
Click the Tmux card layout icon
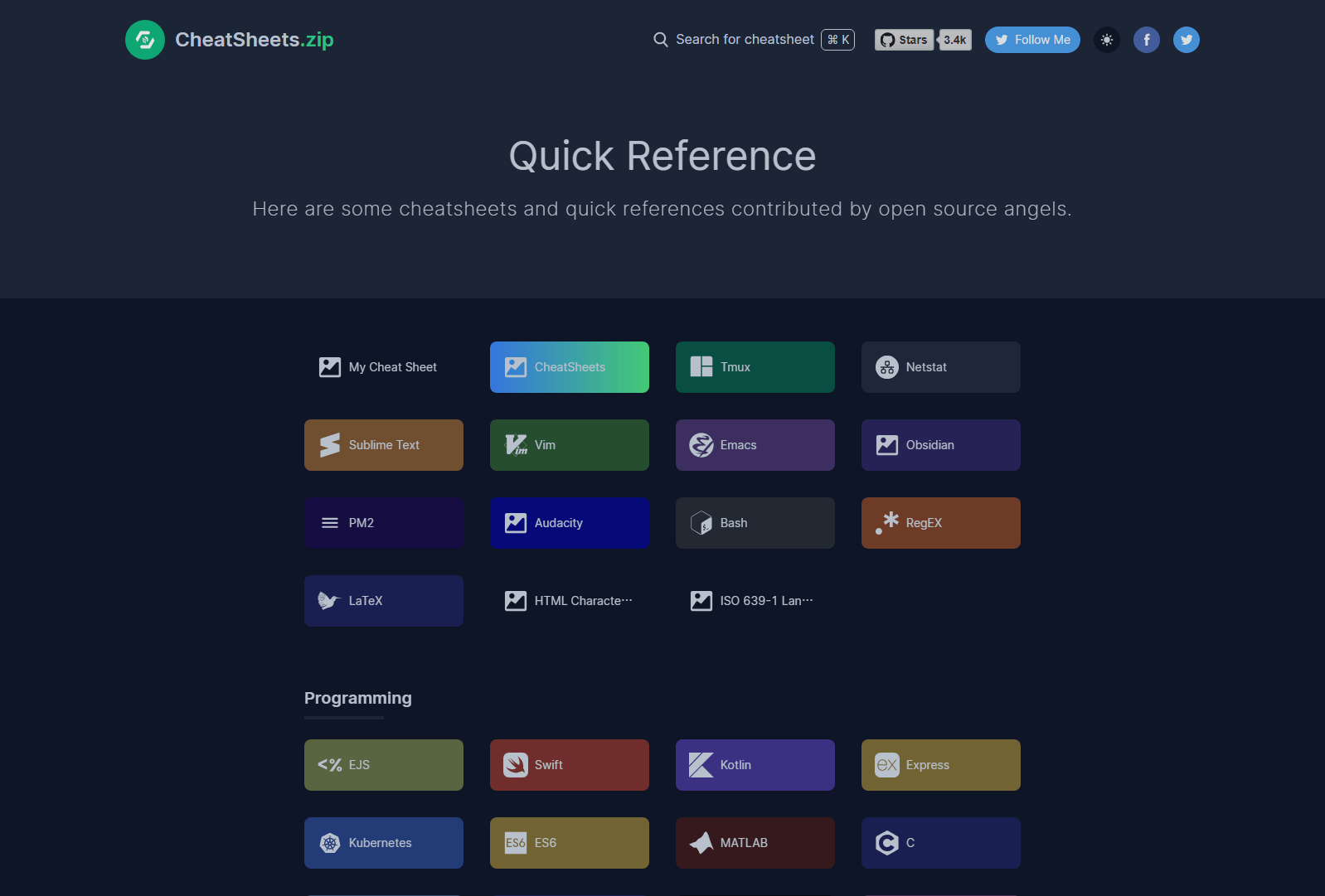[701, 367]
